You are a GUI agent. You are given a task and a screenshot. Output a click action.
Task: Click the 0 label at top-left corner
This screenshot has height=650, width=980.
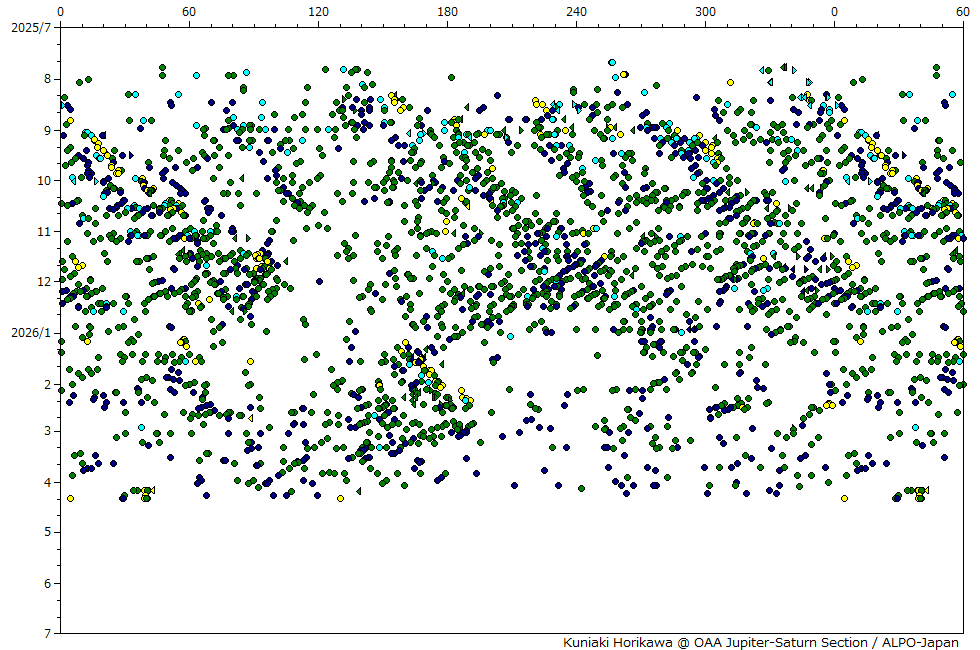(x=61, y=11)
